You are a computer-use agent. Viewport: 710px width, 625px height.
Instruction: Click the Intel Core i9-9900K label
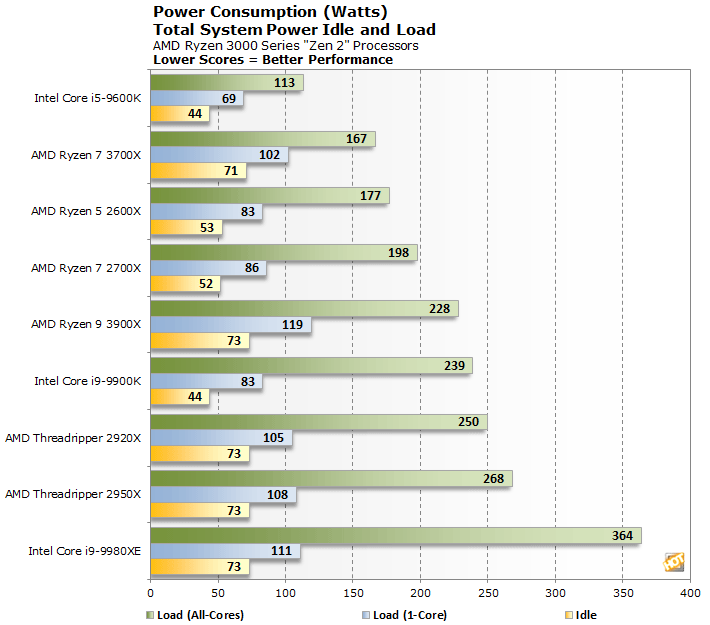88,381
